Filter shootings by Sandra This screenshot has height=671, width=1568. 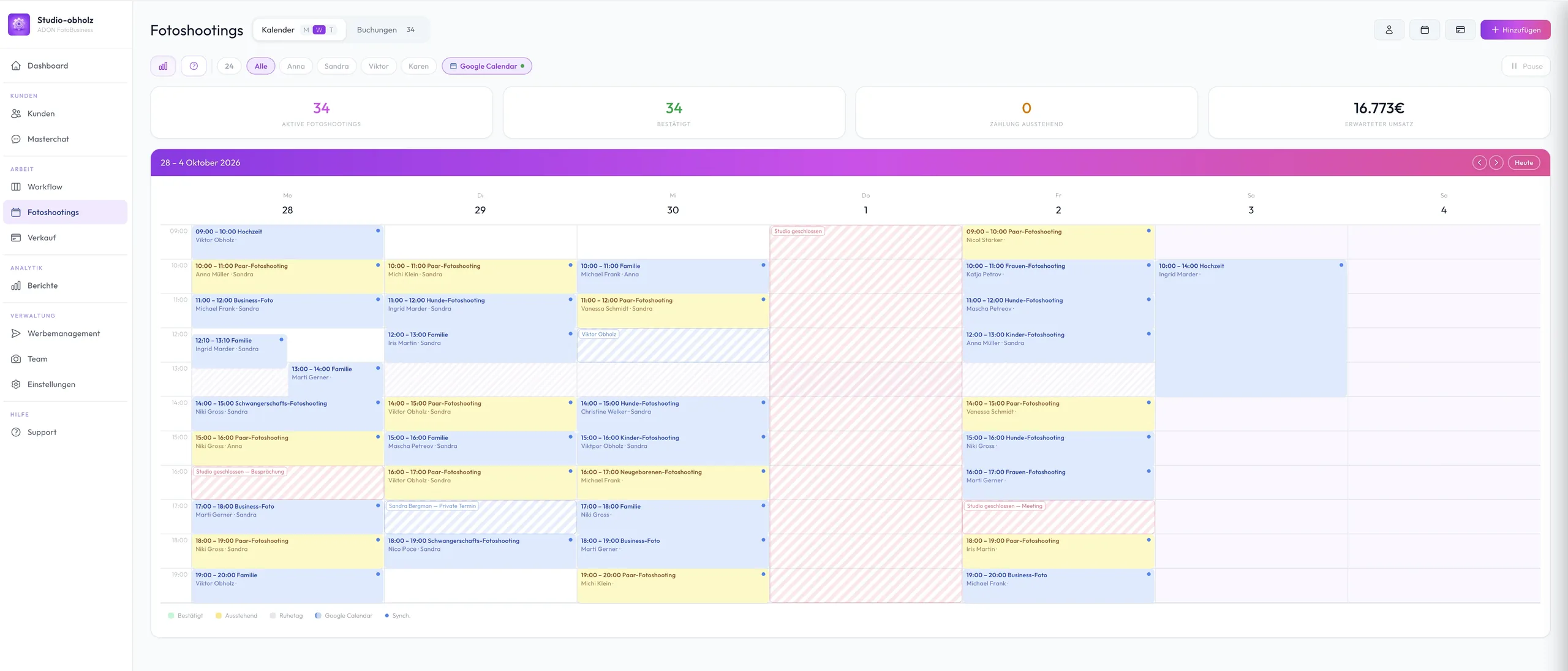coord(336,66)
